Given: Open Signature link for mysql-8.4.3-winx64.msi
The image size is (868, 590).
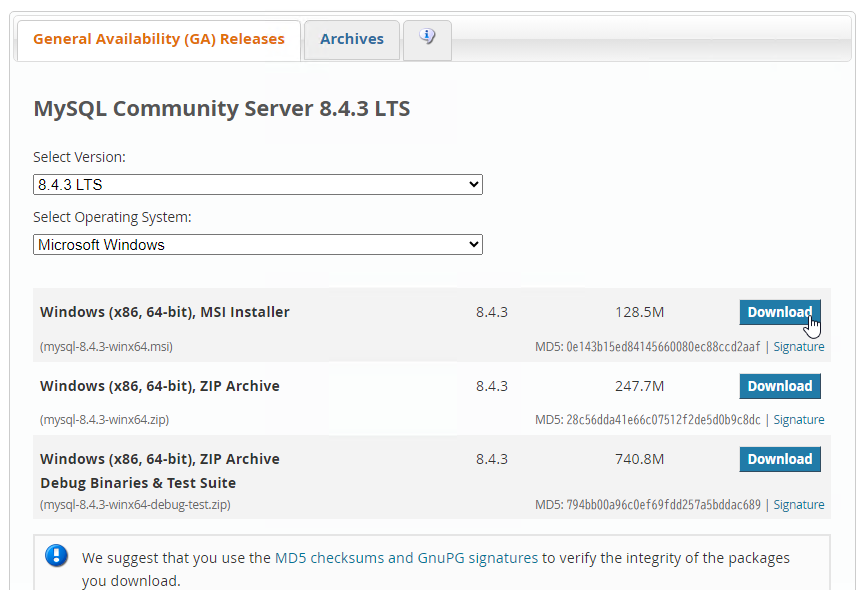Looking at the screenshot, I should (798, 346).
